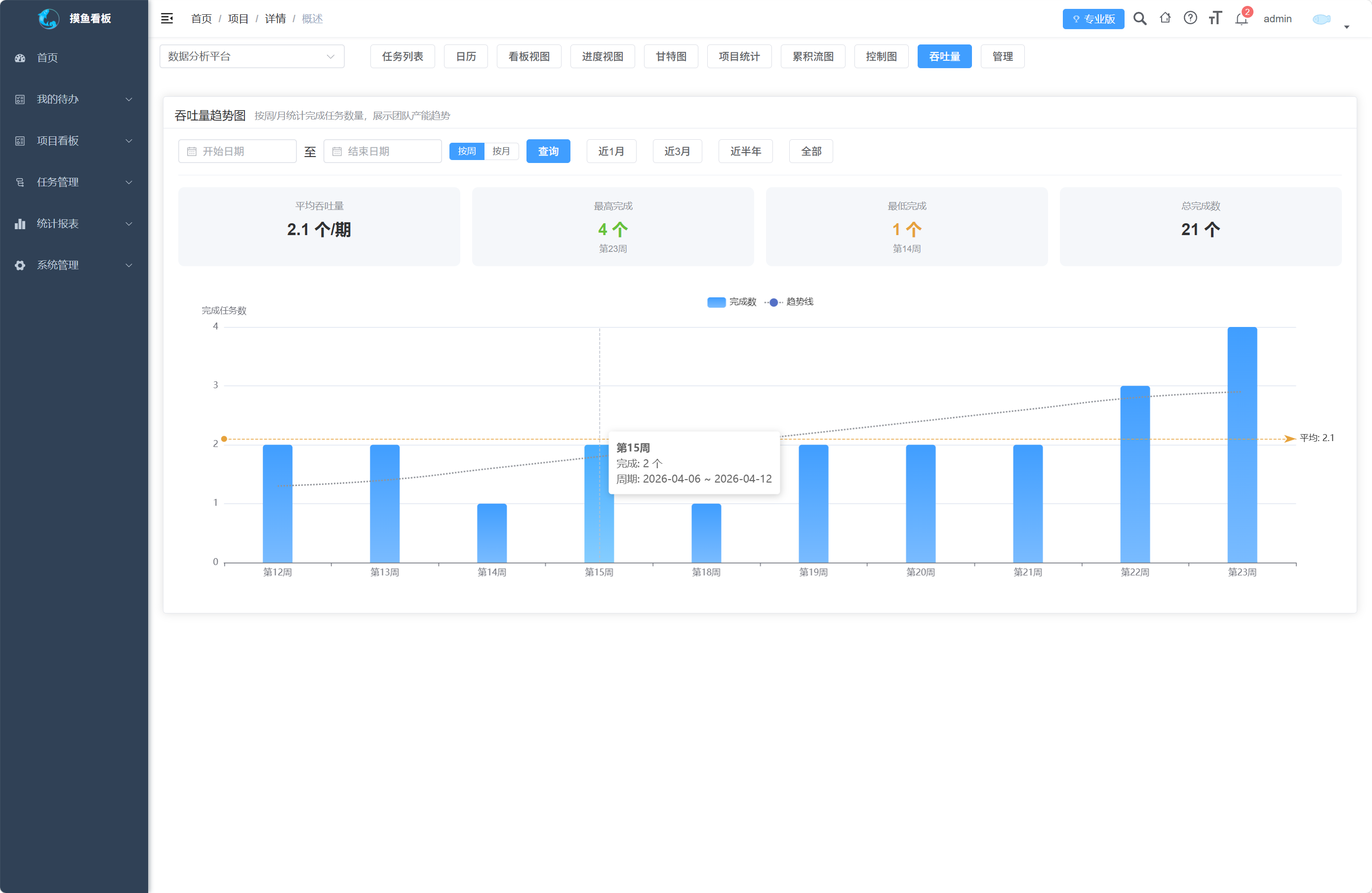Select the 按周 grouping option
1372x893 pixels.
coord(466,151)
